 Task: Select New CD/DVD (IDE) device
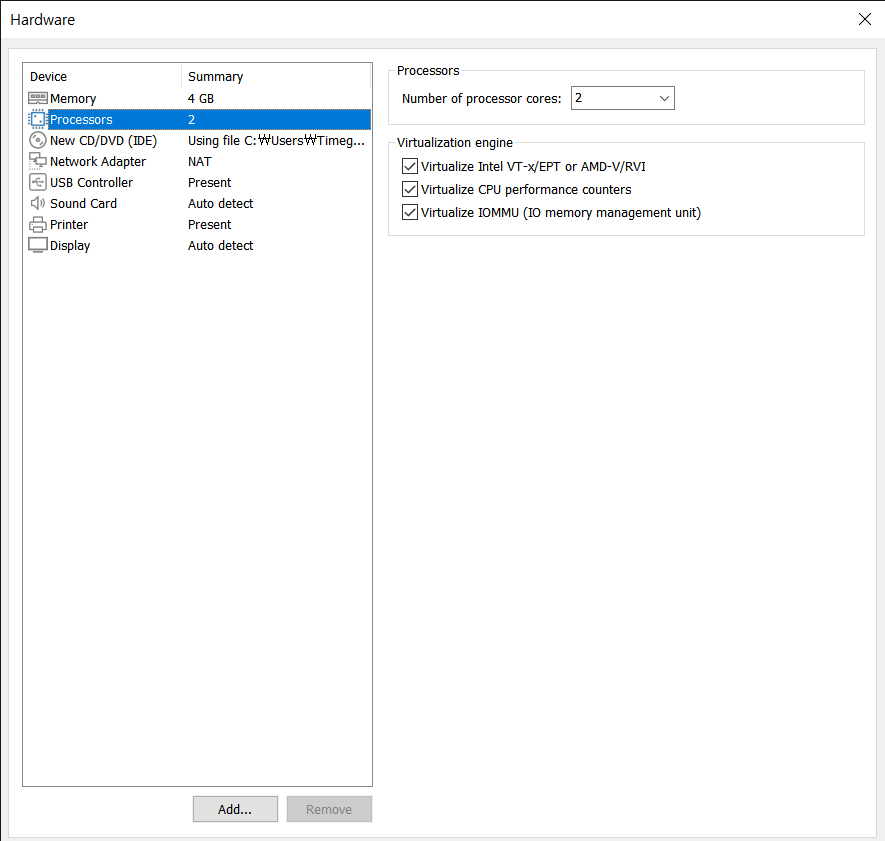point(103,141)
